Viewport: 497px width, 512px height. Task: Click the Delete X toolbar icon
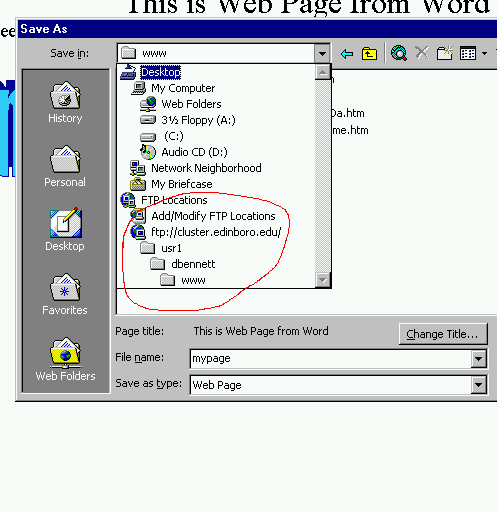pos(422,53)
